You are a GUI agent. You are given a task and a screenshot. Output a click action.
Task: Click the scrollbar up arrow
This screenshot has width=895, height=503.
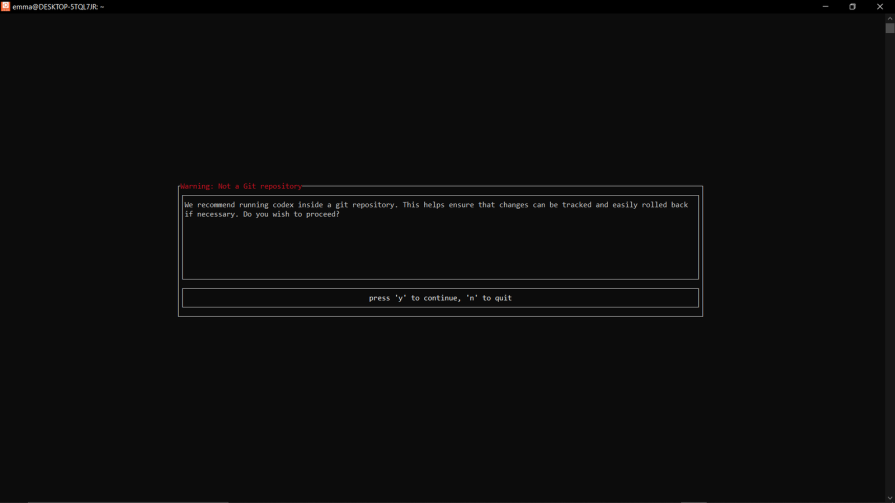tap(890, 17)
